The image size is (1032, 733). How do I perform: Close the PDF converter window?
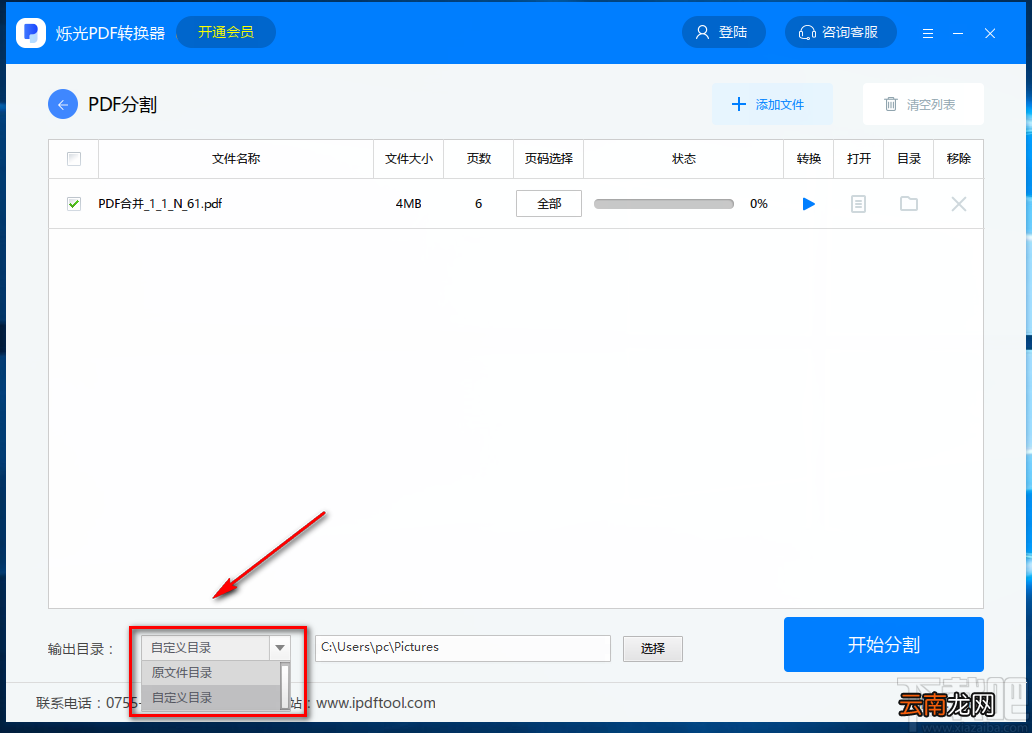point(990,33)
